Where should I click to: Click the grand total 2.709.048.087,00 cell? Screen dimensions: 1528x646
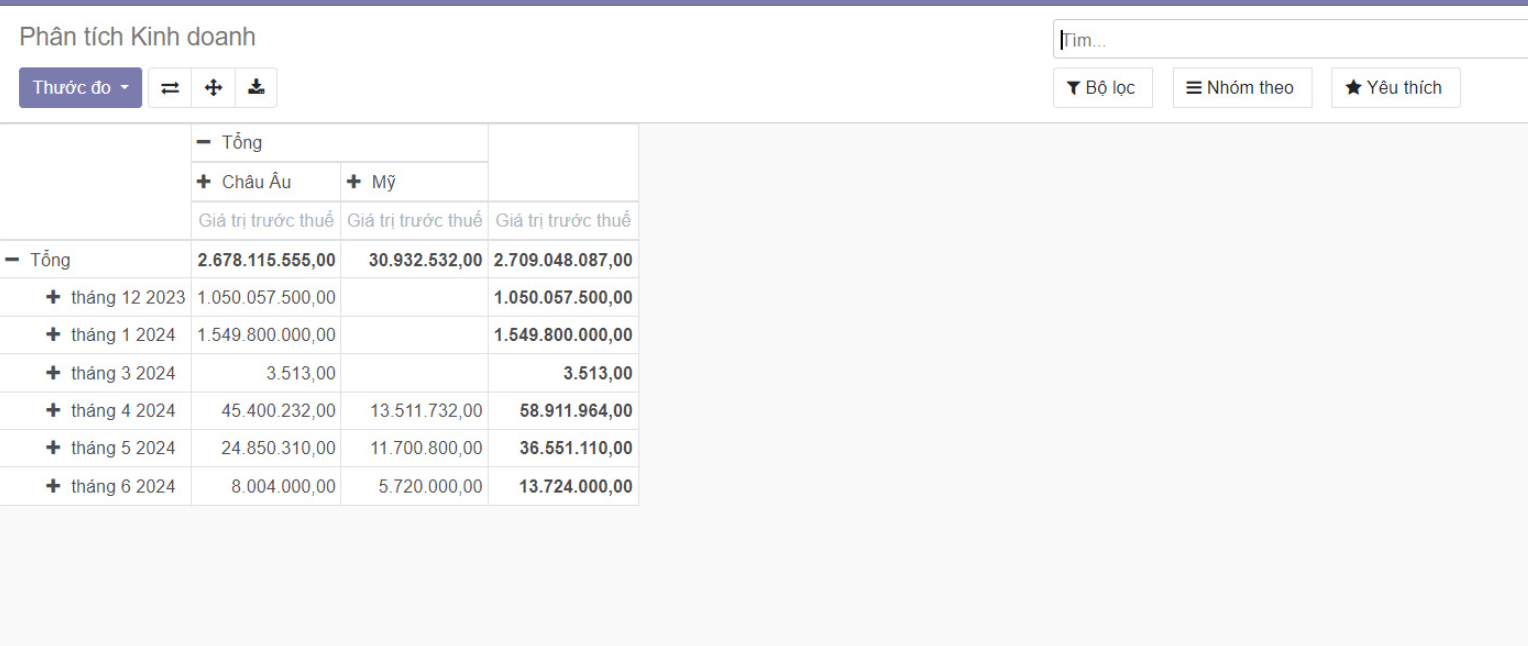[563, 260]
